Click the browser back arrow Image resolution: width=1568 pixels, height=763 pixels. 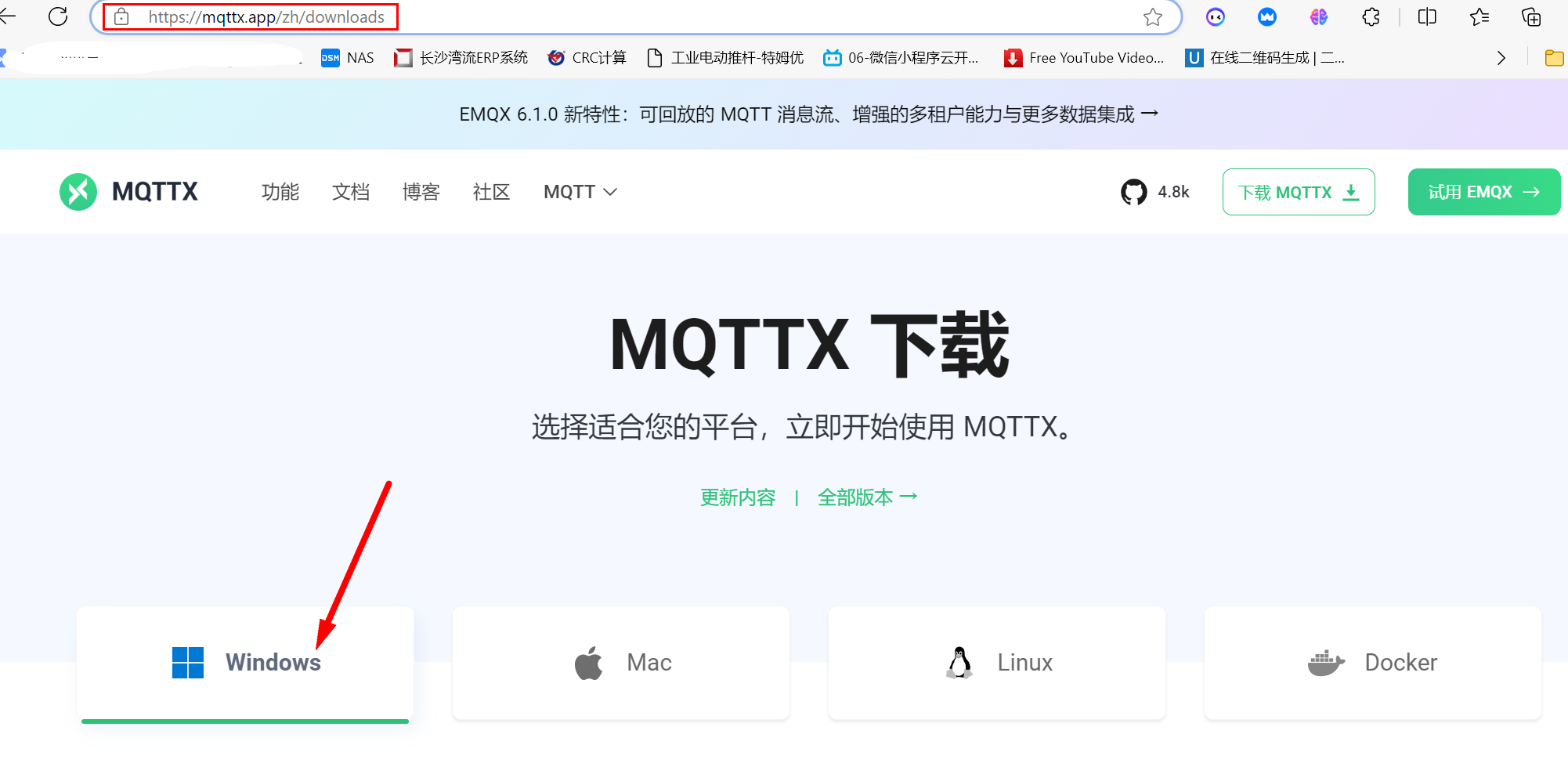point(7,16)
